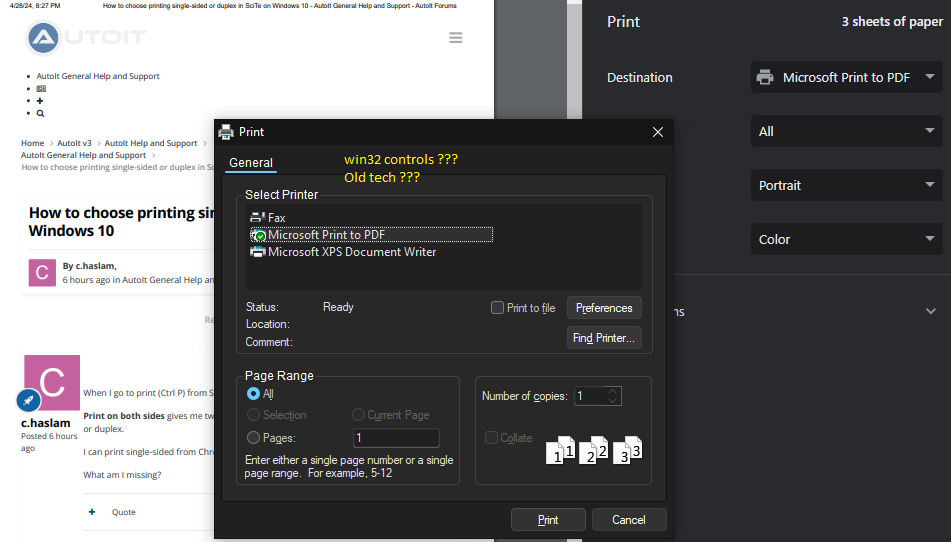Image resolution: width=951 pixels, height=542 pixels.
Task: Click the large c.haslam post avatar
Action: (52, 383)
